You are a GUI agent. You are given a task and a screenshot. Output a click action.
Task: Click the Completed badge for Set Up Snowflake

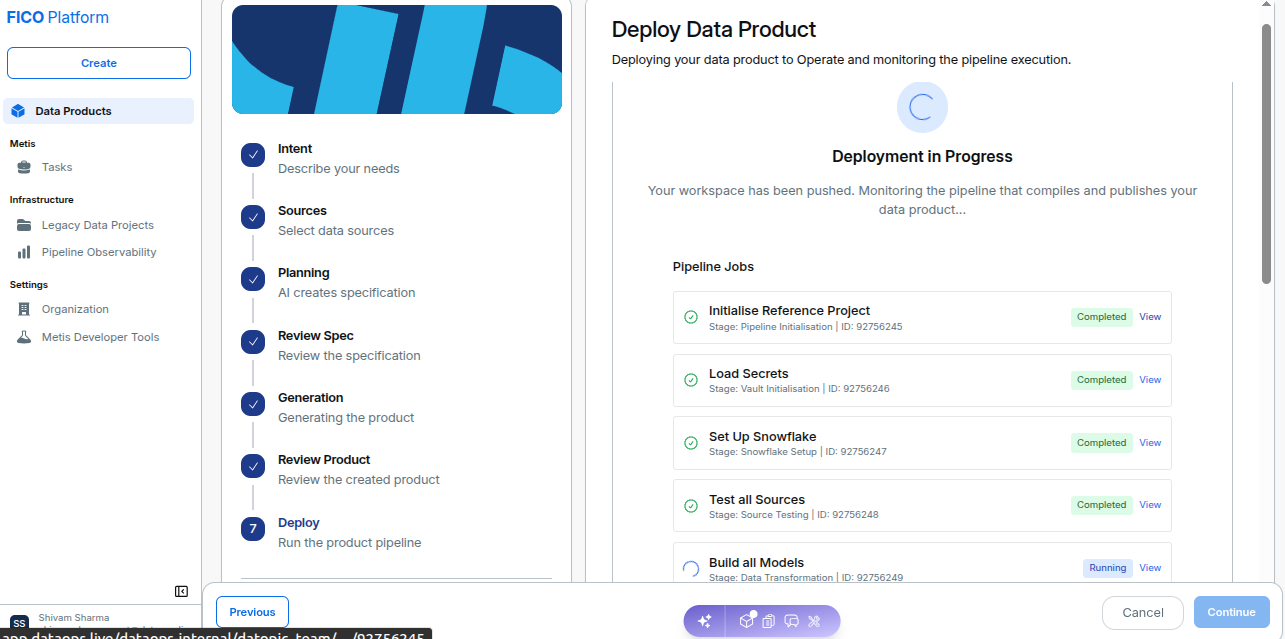point(1102,443)
